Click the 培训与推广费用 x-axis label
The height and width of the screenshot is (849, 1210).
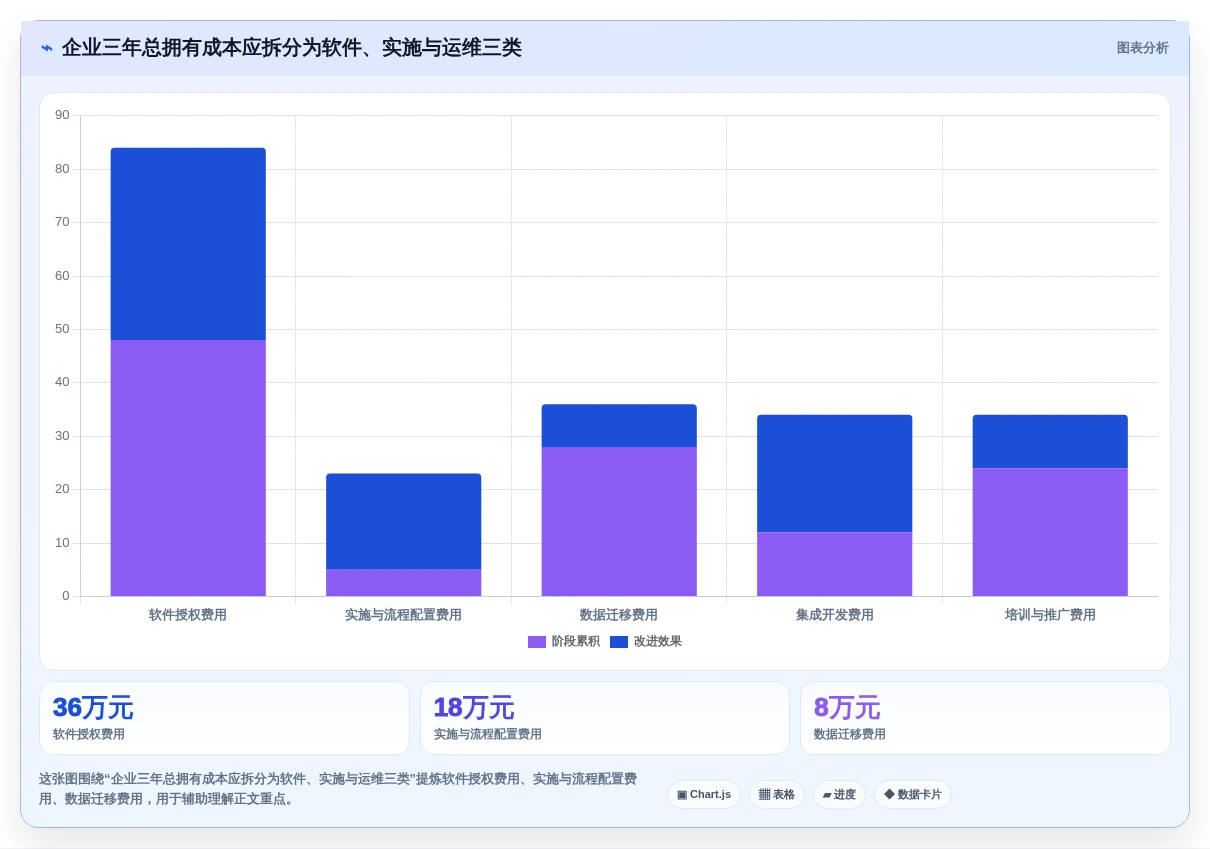1050,615
